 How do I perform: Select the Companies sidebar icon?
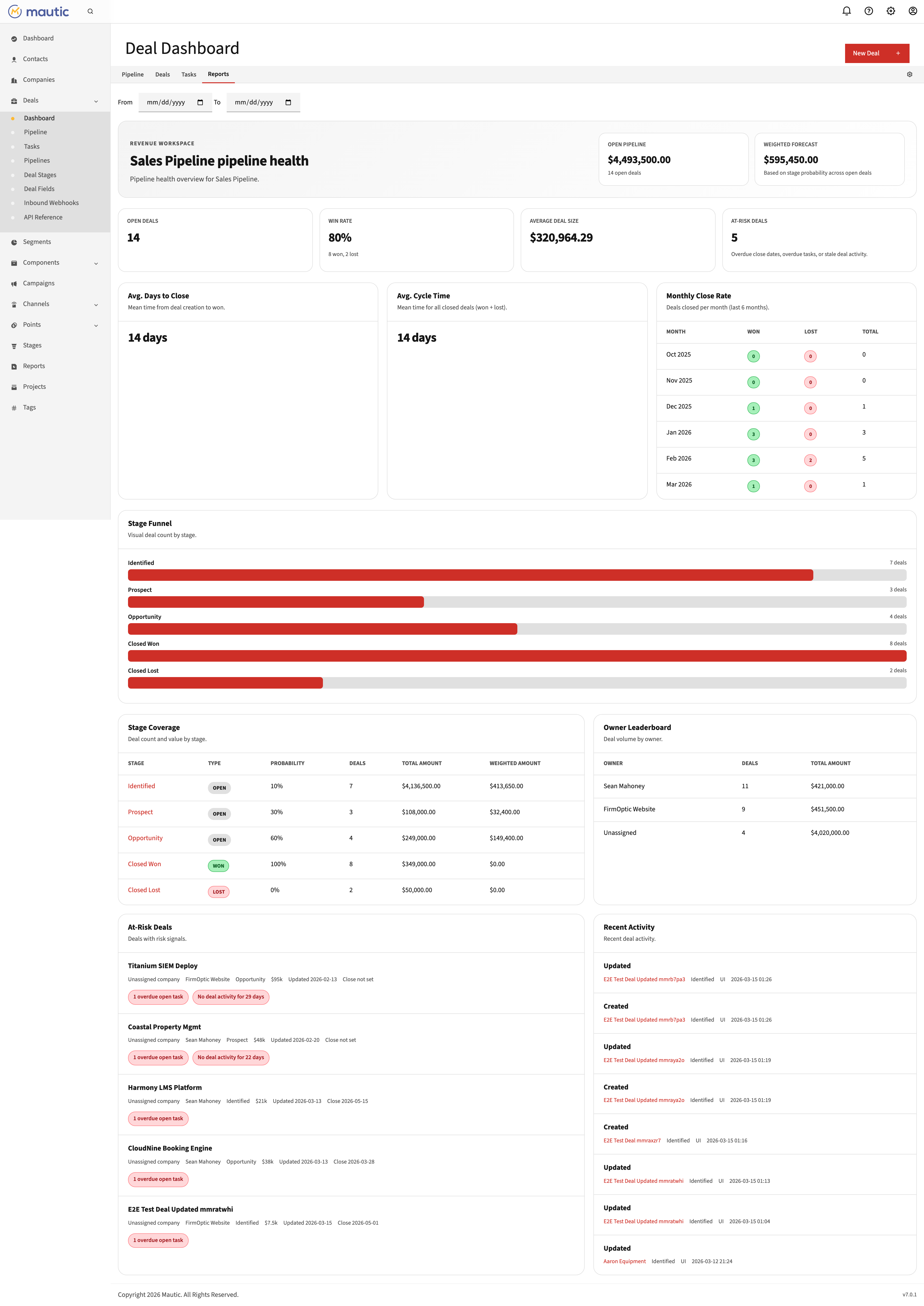14,80
